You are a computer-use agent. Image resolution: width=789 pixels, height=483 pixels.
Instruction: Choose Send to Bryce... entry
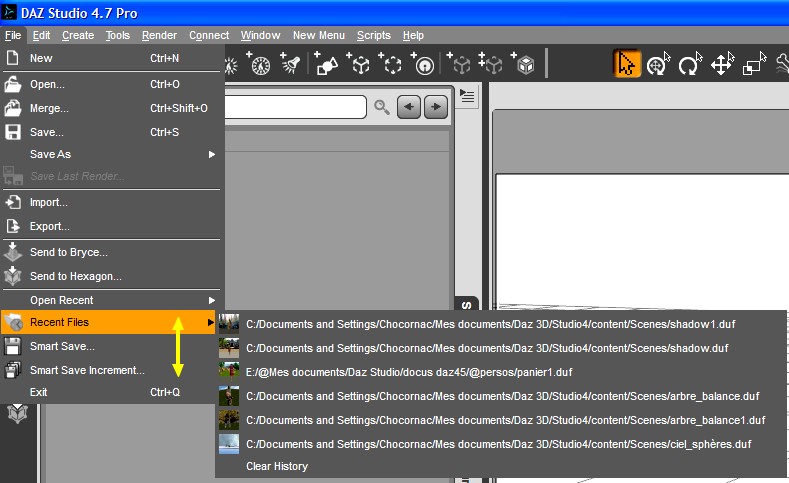coord(112,252)
